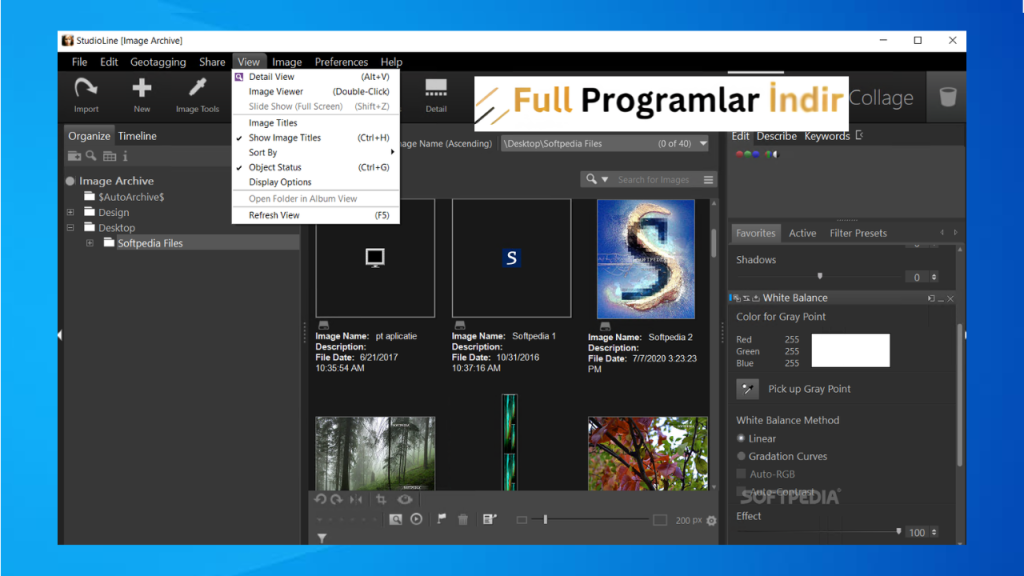This screenshot has width=1024, height=576.
Task: Select the $AutoArchive$ folder
Action: (x=131, y=197)
